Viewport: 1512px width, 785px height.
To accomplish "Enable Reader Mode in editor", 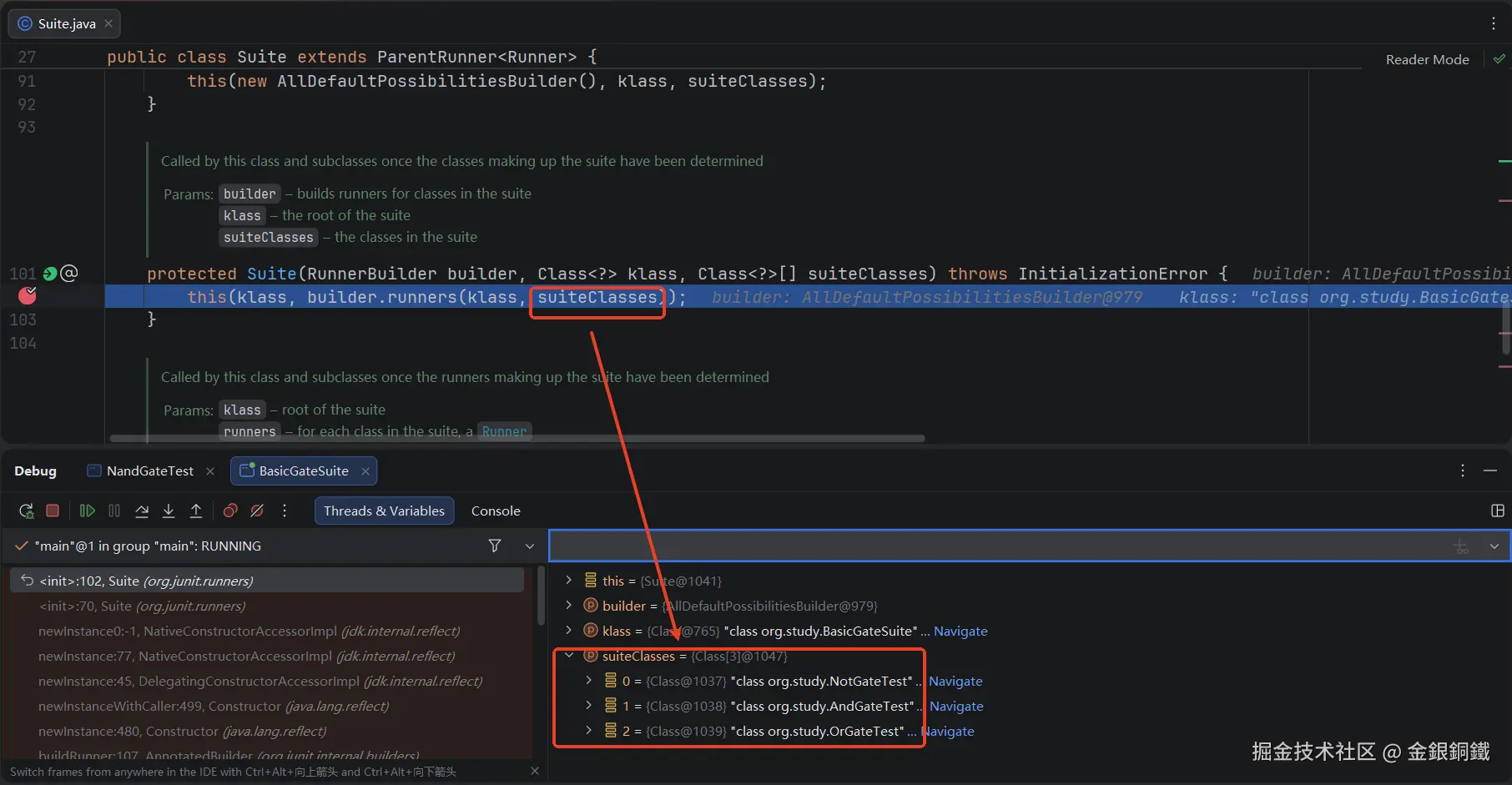I will [x=1427, y=59].
